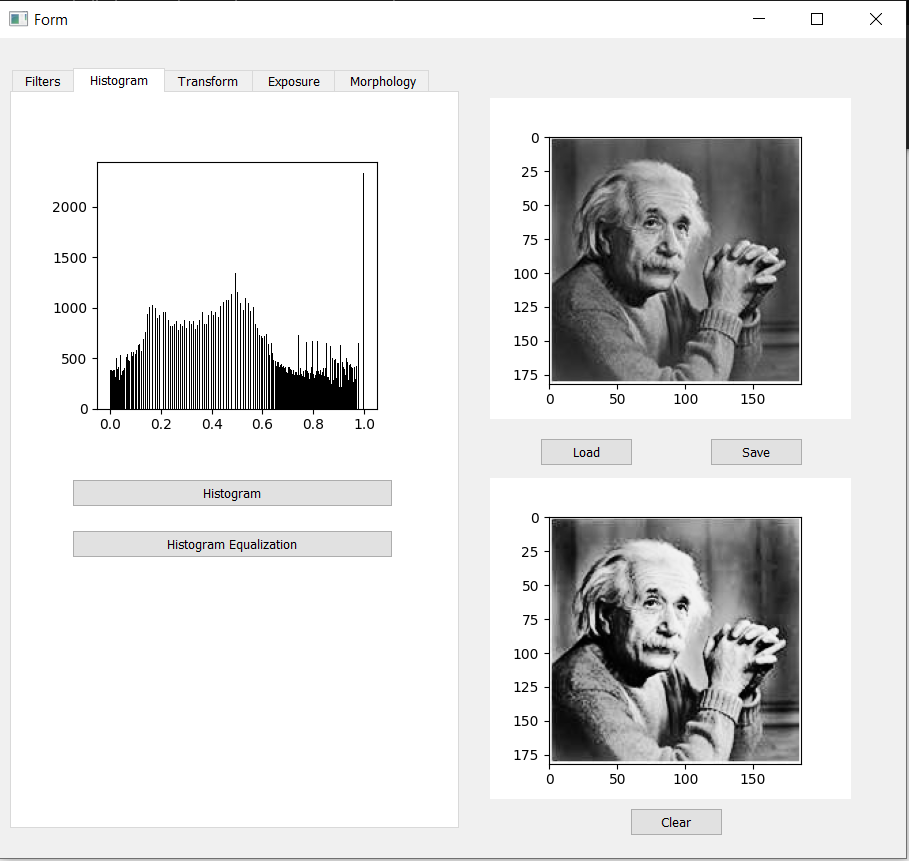Open the Transform tab
The height and width of the screenshot is (861, 909).
coord(208,81)
